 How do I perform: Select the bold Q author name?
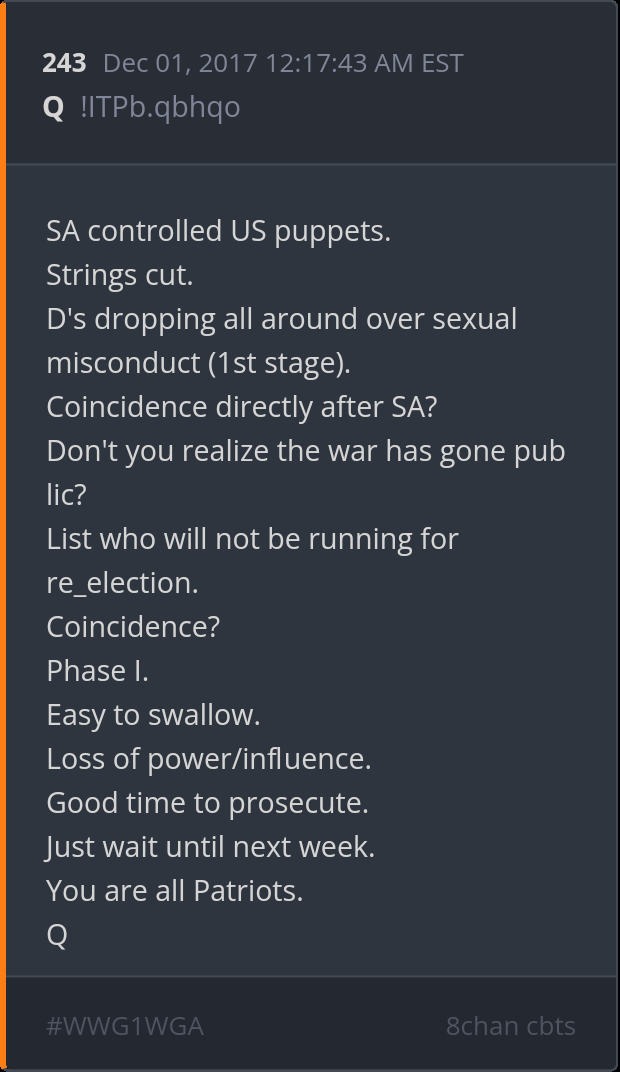click(x=54, y=107)
